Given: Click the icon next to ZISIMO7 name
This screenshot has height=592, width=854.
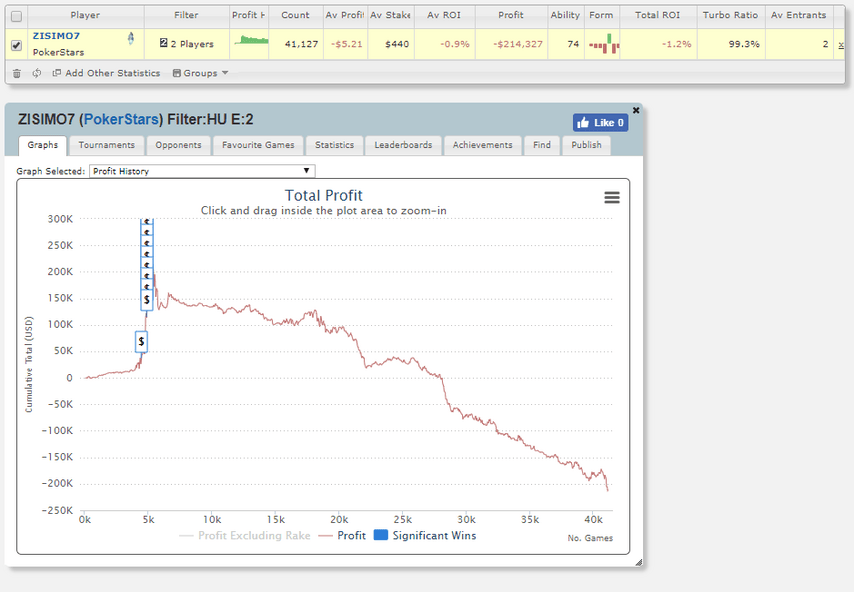Looking at the screenshot, I should pyautogui.click(x=130, y=37).
